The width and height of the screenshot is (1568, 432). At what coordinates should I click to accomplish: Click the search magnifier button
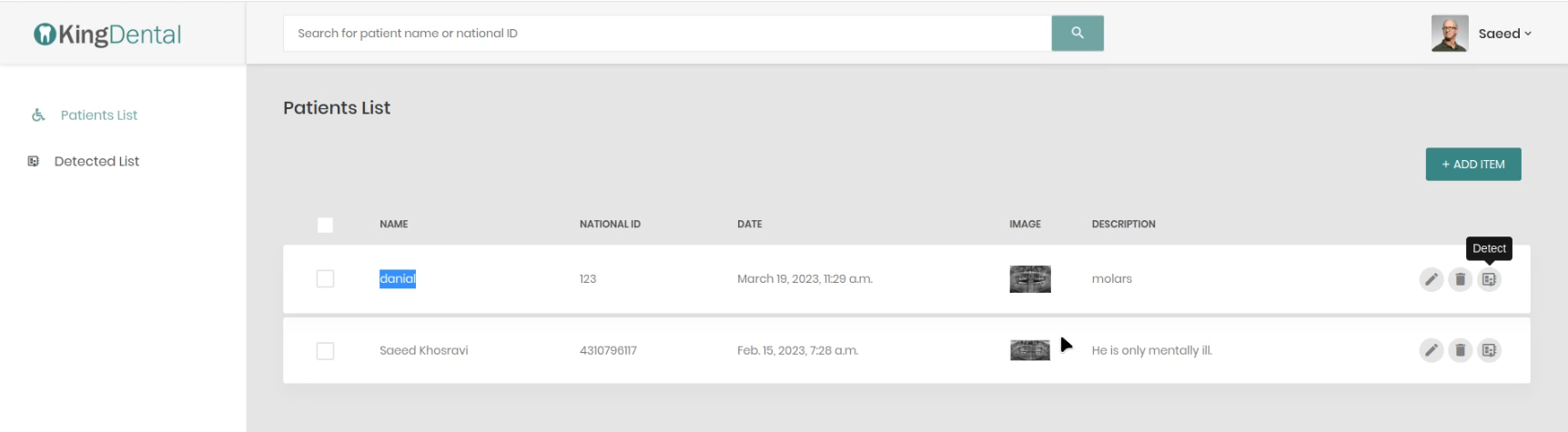(1077, 33)
